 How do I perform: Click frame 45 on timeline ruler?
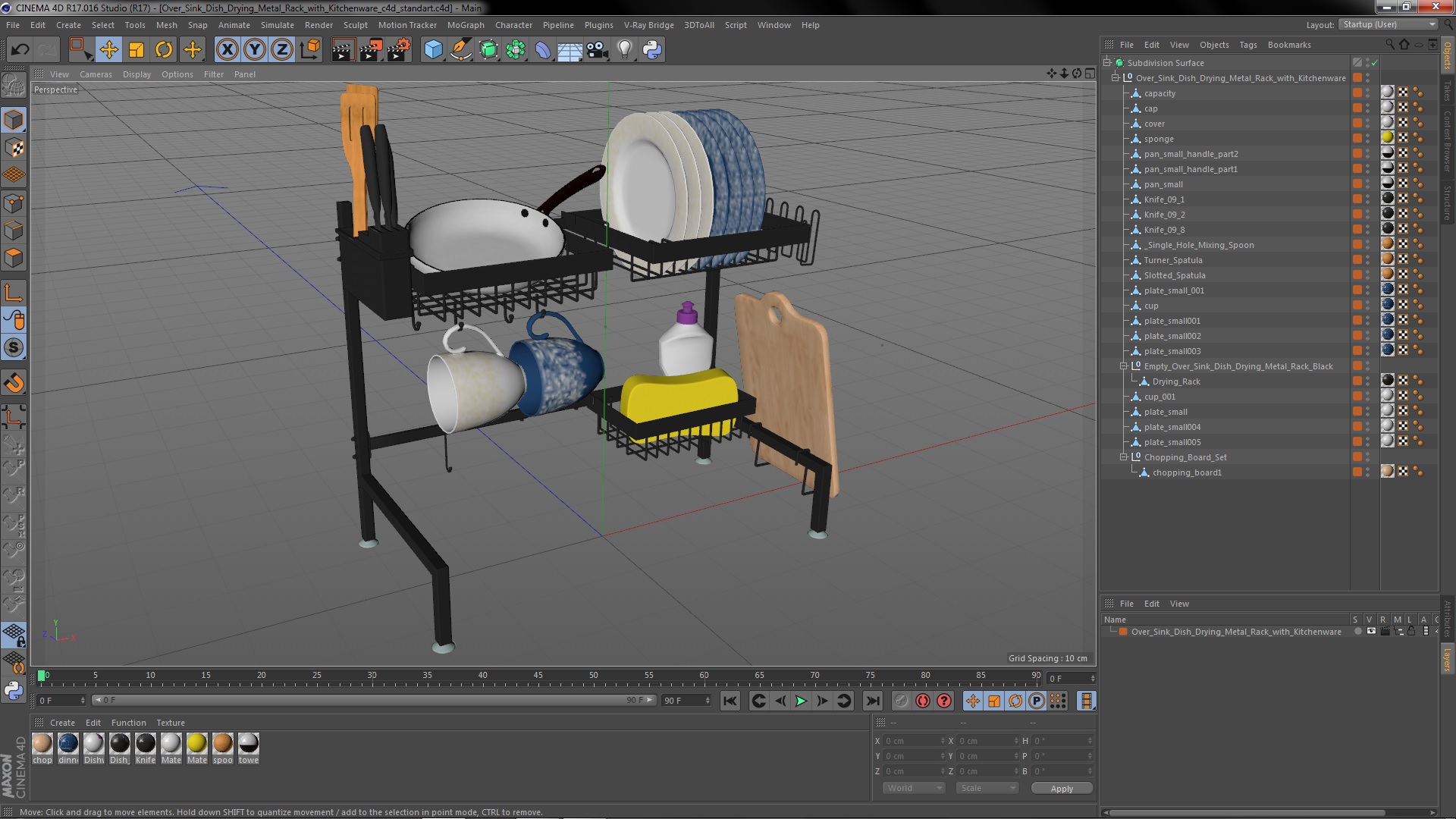[538, 675]
